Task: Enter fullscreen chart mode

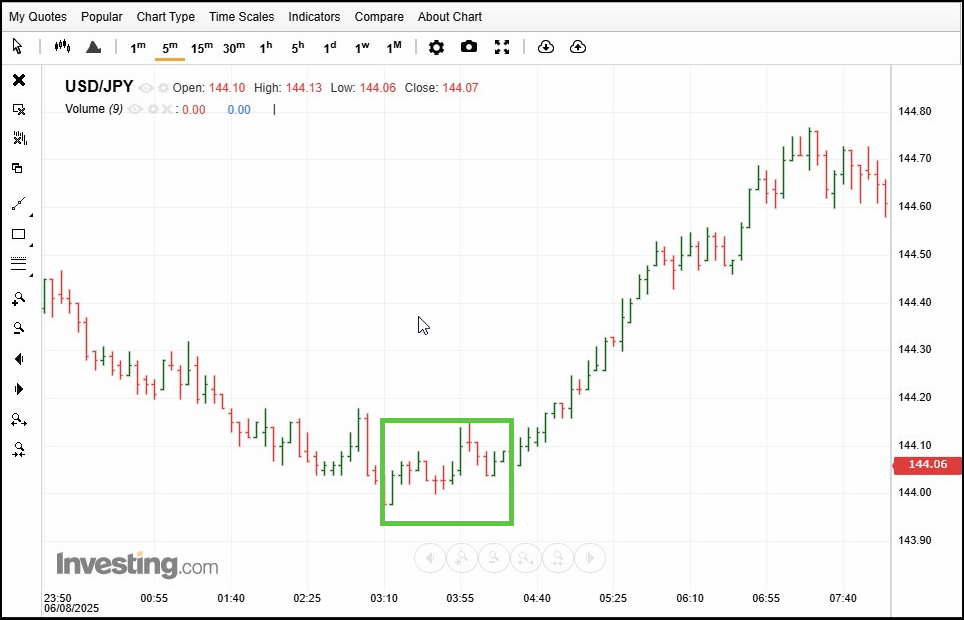Action: point(502,47)
